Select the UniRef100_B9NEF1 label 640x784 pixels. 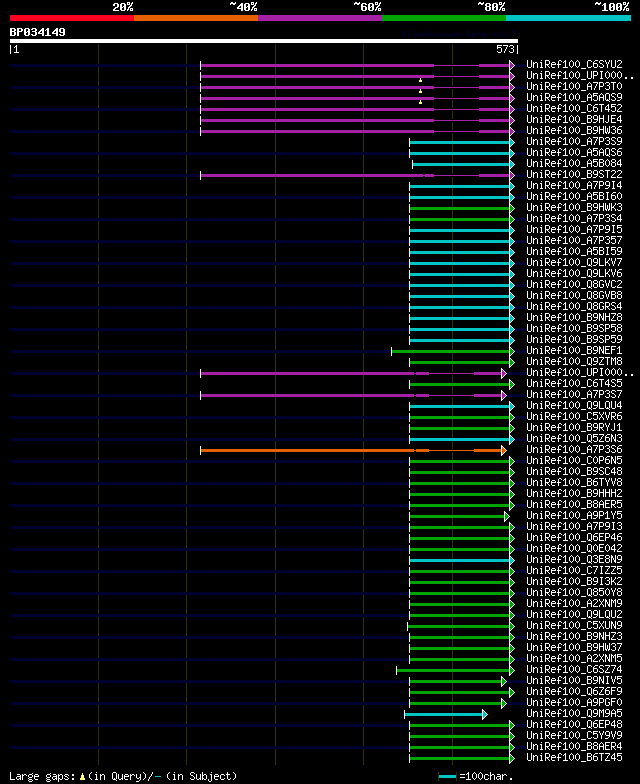pos(574,350)
